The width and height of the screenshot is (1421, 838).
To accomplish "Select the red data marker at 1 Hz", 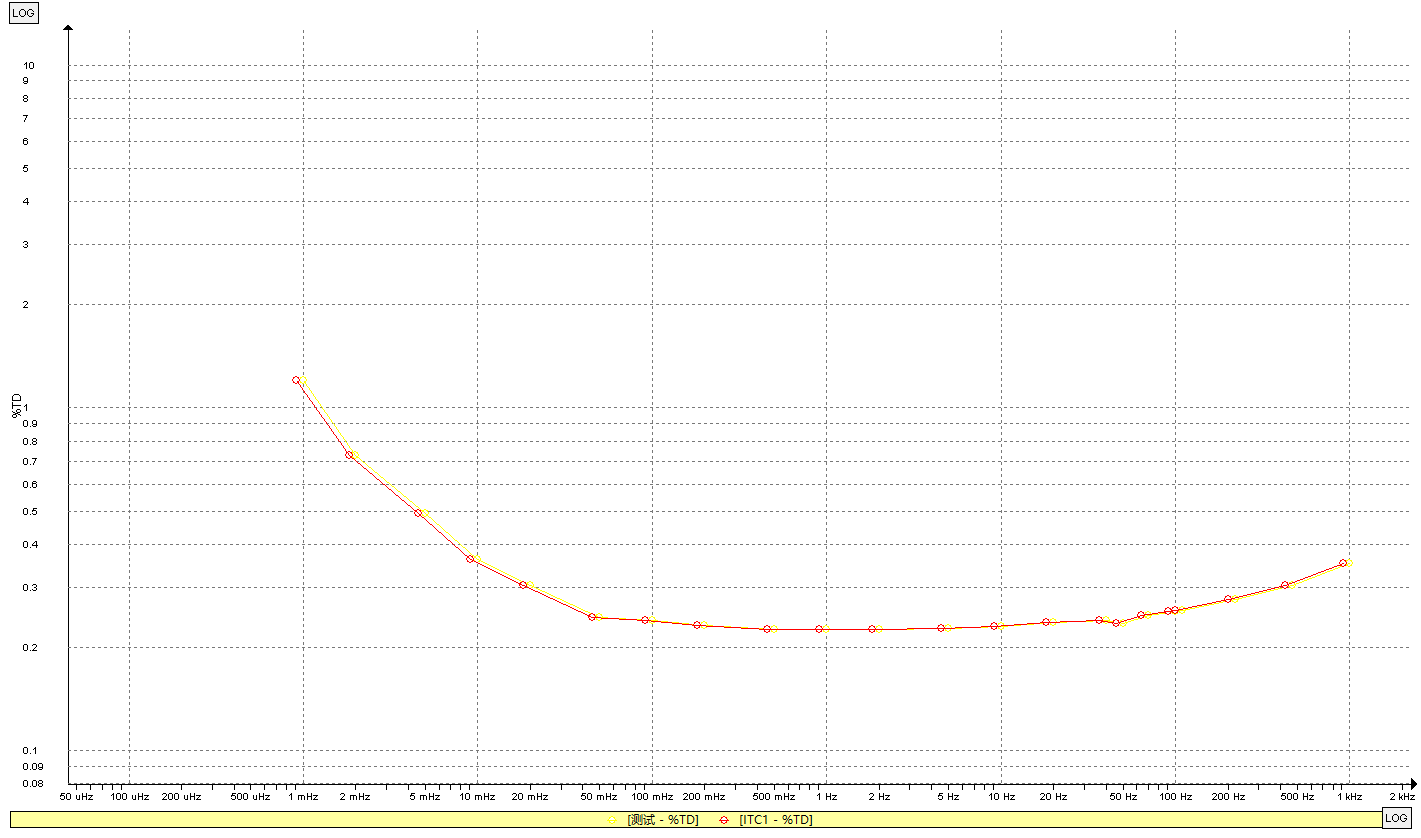I will pos(819,629).
